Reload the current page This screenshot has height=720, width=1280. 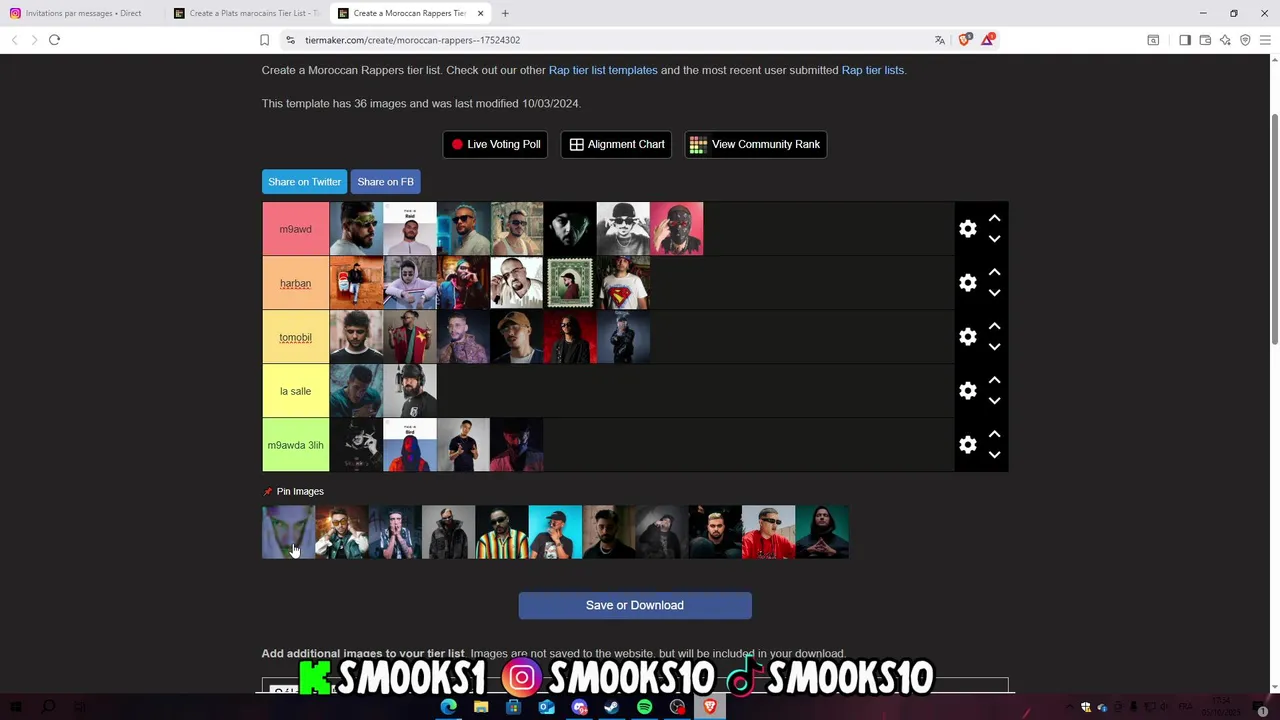tap(55, 40)
